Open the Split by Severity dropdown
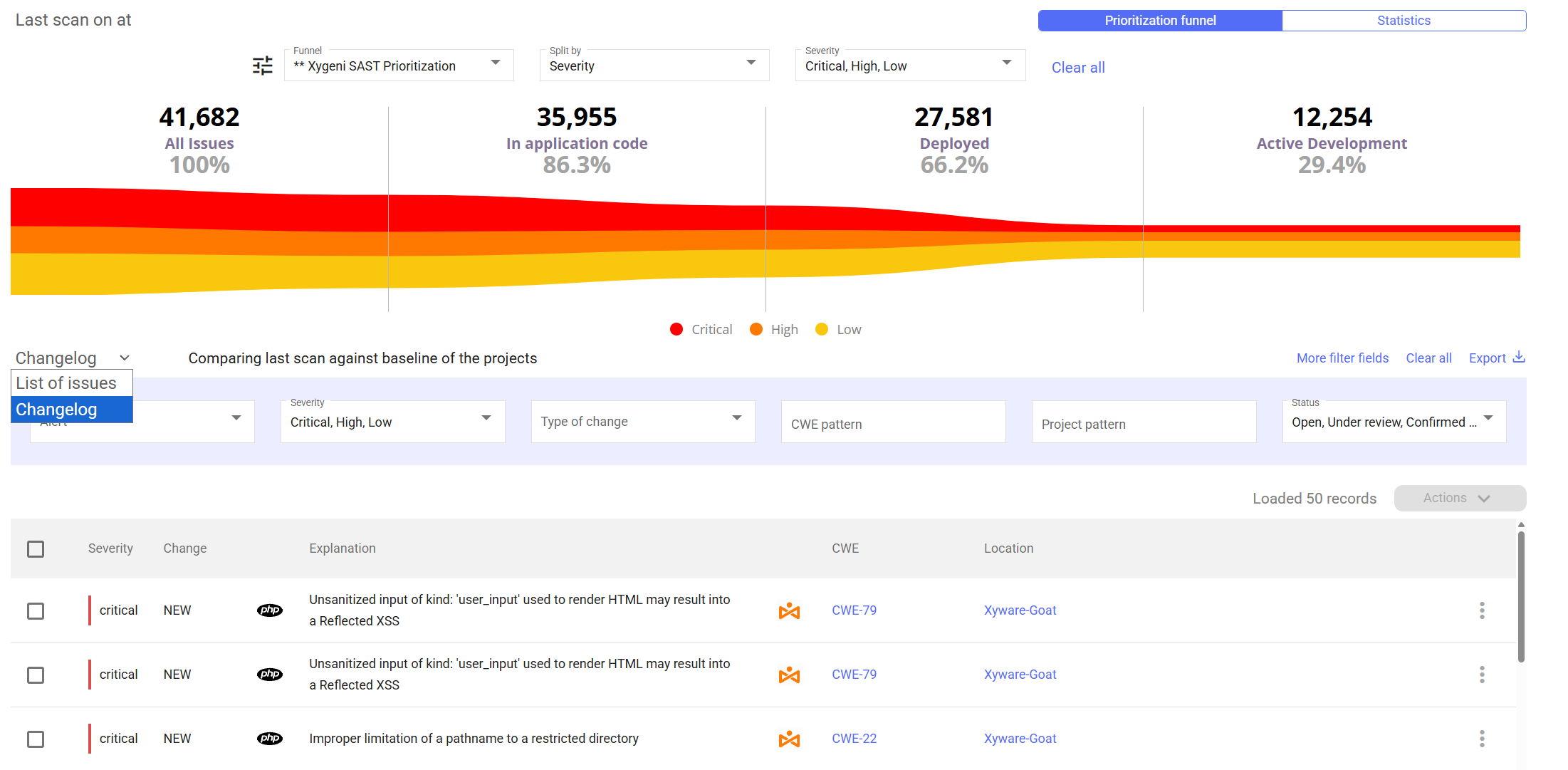This screenshot has height=770, width=1568. click(654, 66)
